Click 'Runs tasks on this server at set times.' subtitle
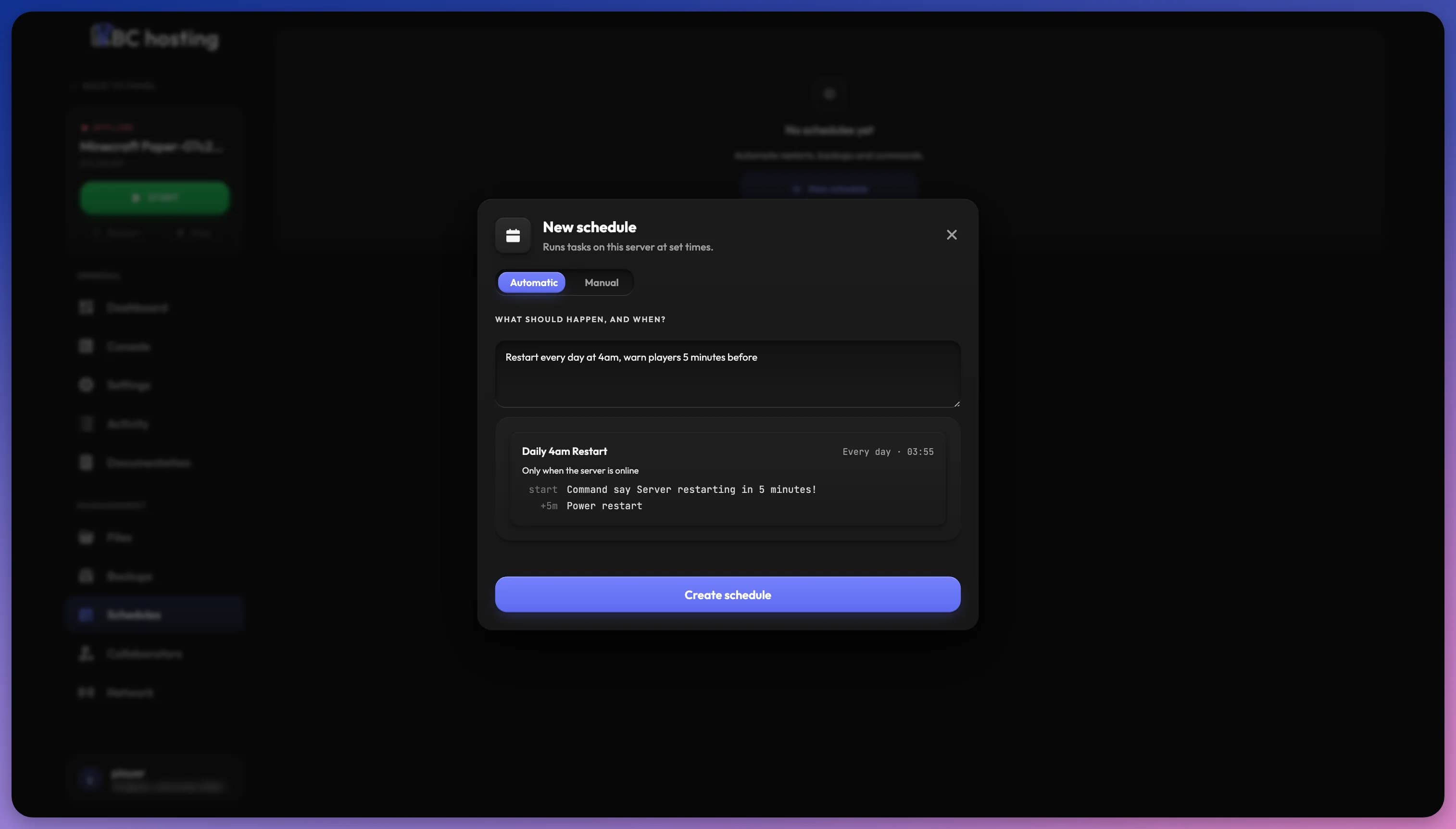This screenshot has height=829, width=1456. point(627,247)
